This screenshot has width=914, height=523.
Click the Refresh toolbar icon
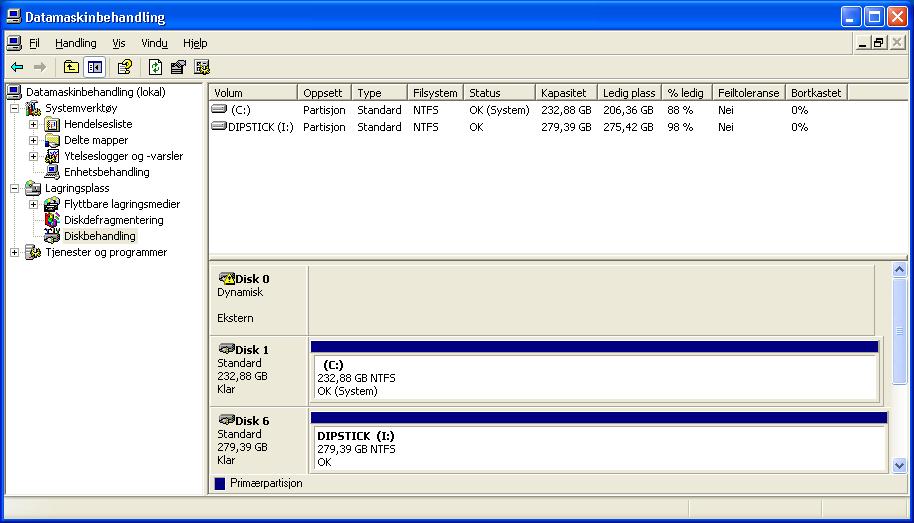pos(155,67)
